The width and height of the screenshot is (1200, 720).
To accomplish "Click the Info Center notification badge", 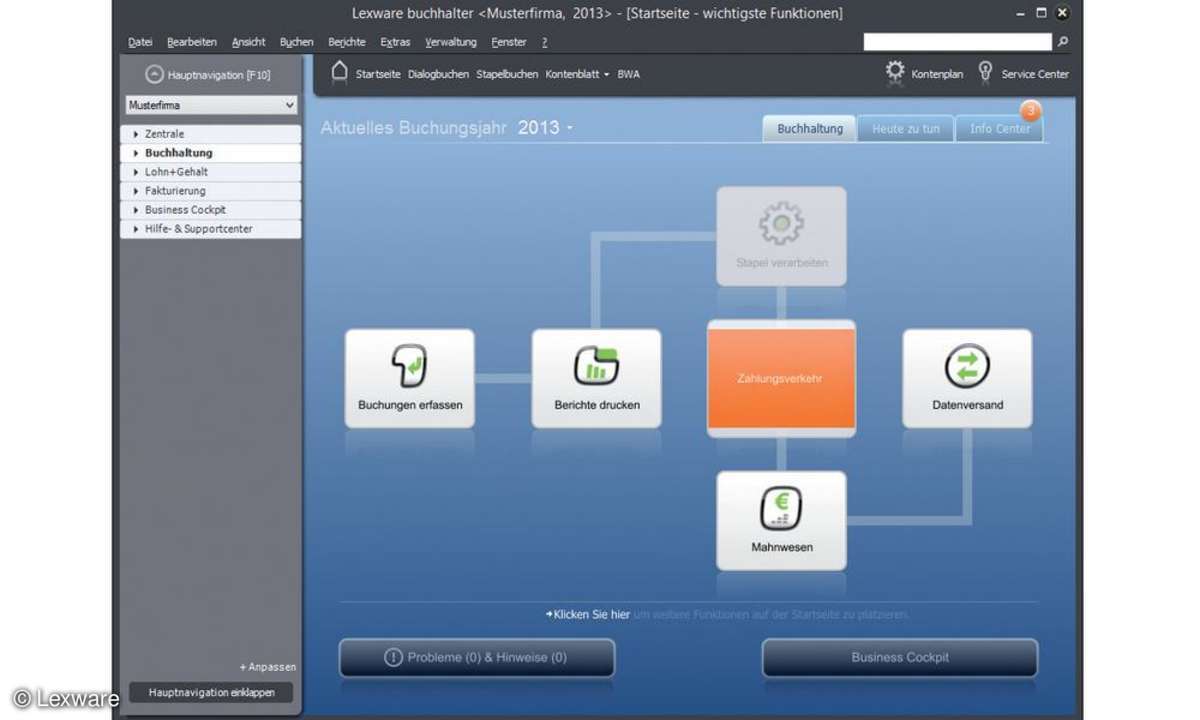I will [x=1030, y=111].
